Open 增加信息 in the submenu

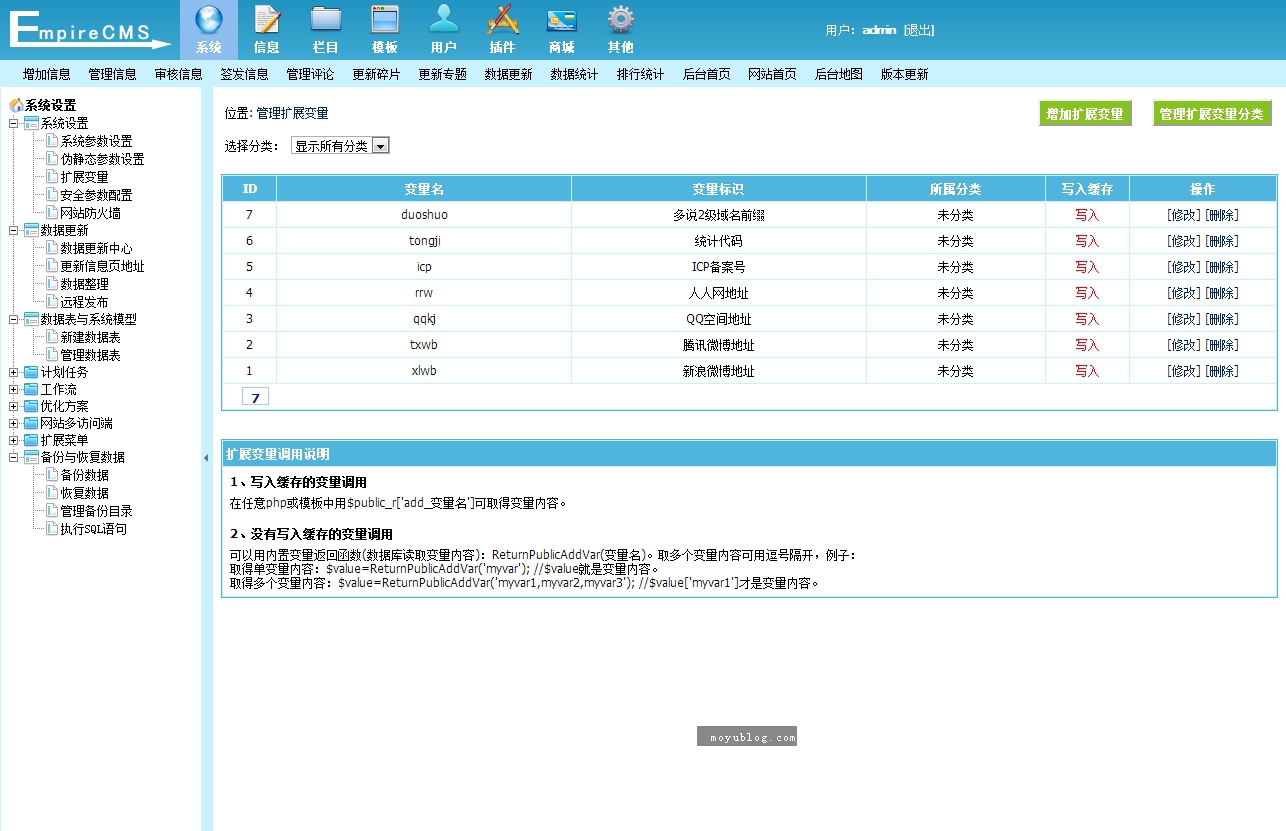47,74
